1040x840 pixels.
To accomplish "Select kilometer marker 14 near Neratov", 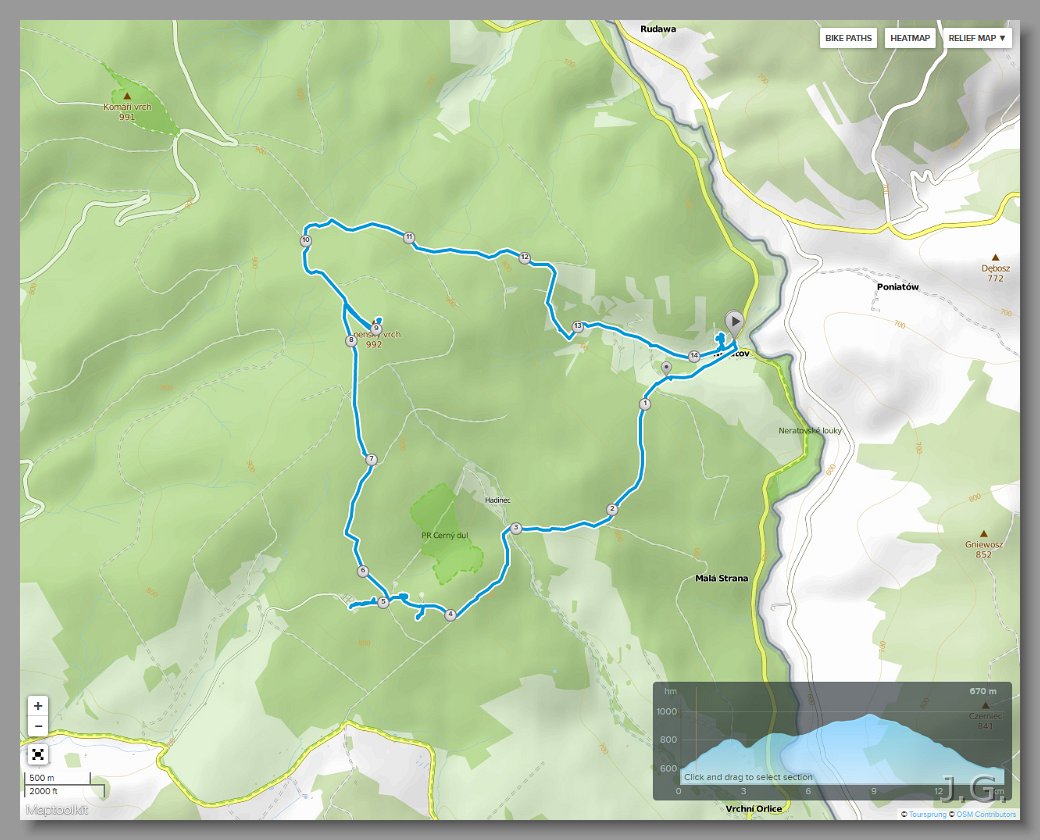I will 694,356.
